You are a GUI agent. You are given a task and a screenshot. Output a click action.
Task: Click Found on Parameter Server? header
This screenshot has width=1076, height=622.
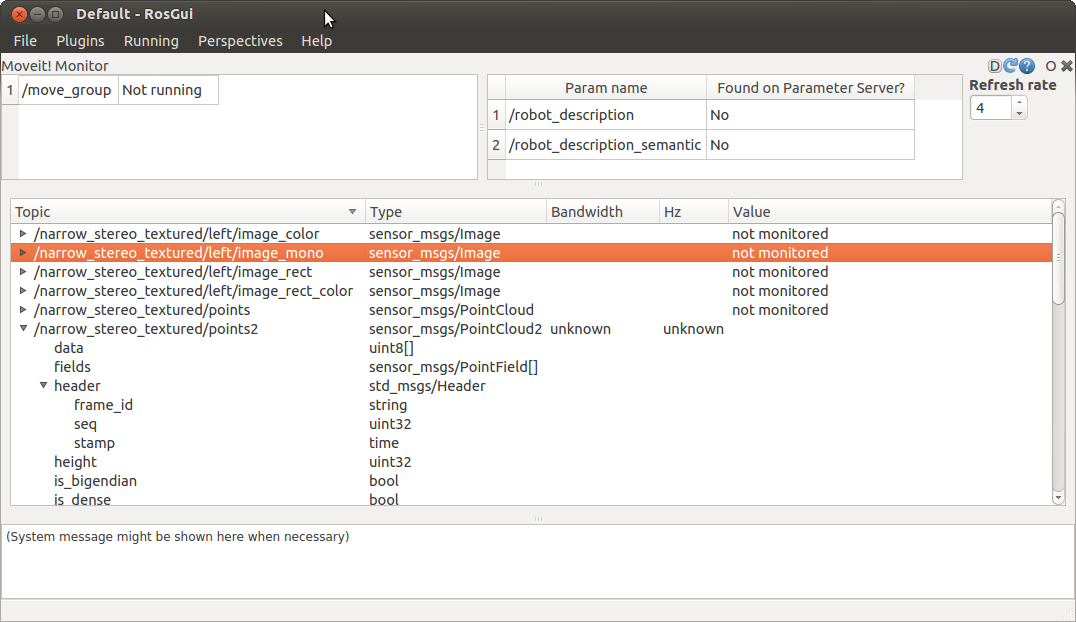[x=810, y=88]
